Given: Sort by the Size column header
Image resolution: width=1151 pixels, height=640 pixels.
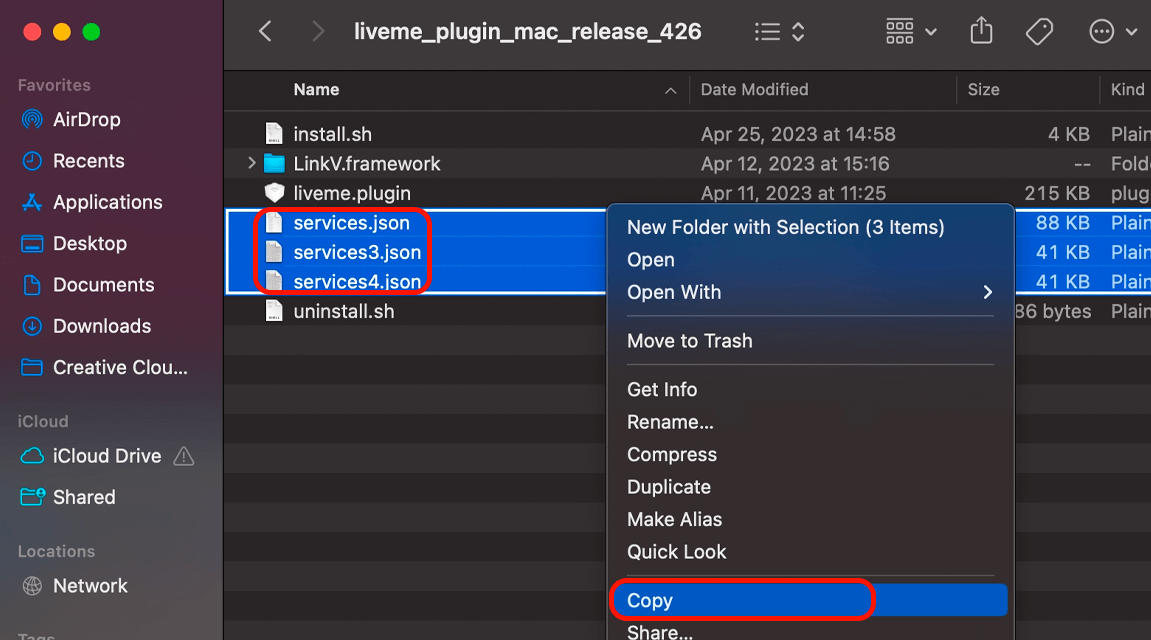Looking at the screenshot, I should (x=983, y=90).
